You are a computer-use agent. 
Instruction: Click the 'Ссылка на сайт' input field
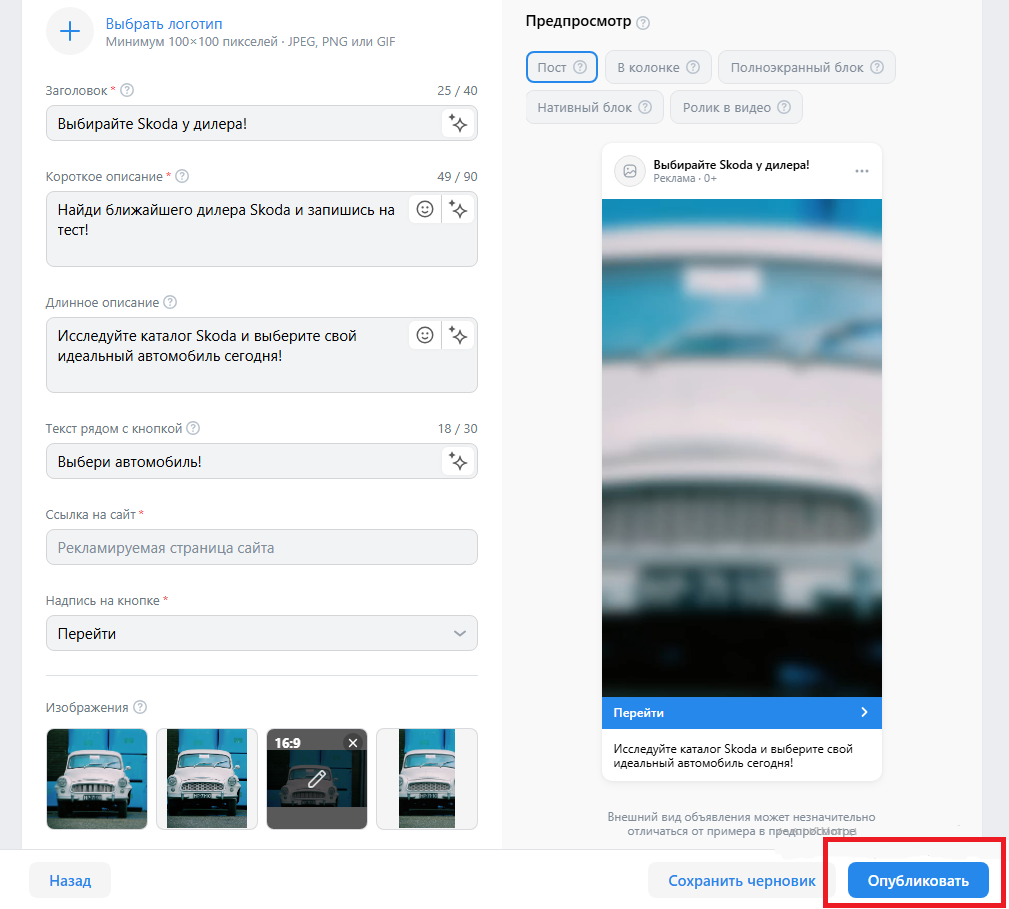261,547
